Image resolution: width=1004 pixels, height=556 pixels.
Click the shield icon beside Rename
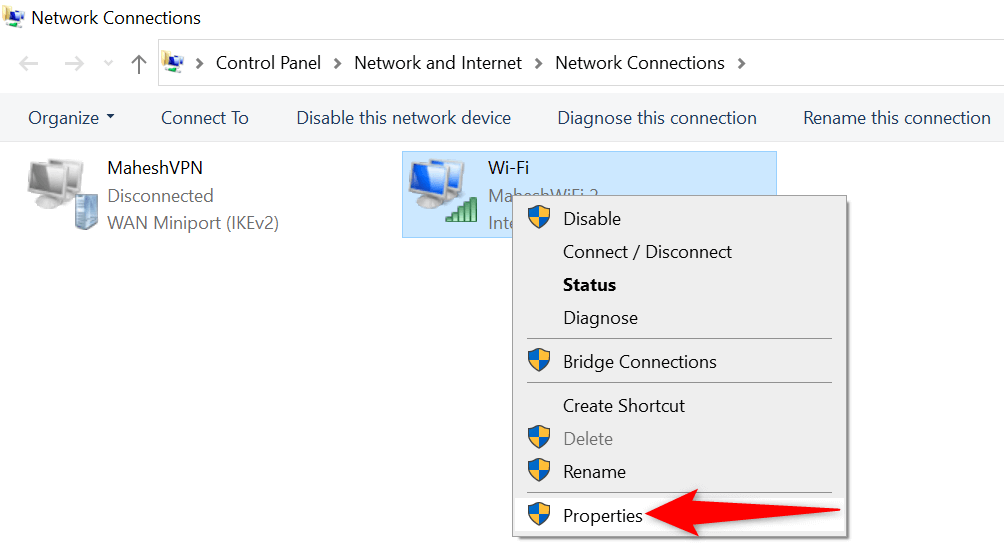tap(540, 471)
